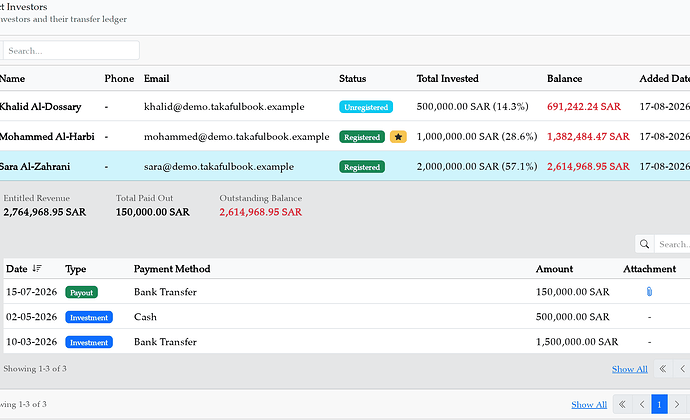Click the Total Paid Out value 150,000.00 SAR
The height and width of the screenshot is (420, 690).
coord(153,212)
